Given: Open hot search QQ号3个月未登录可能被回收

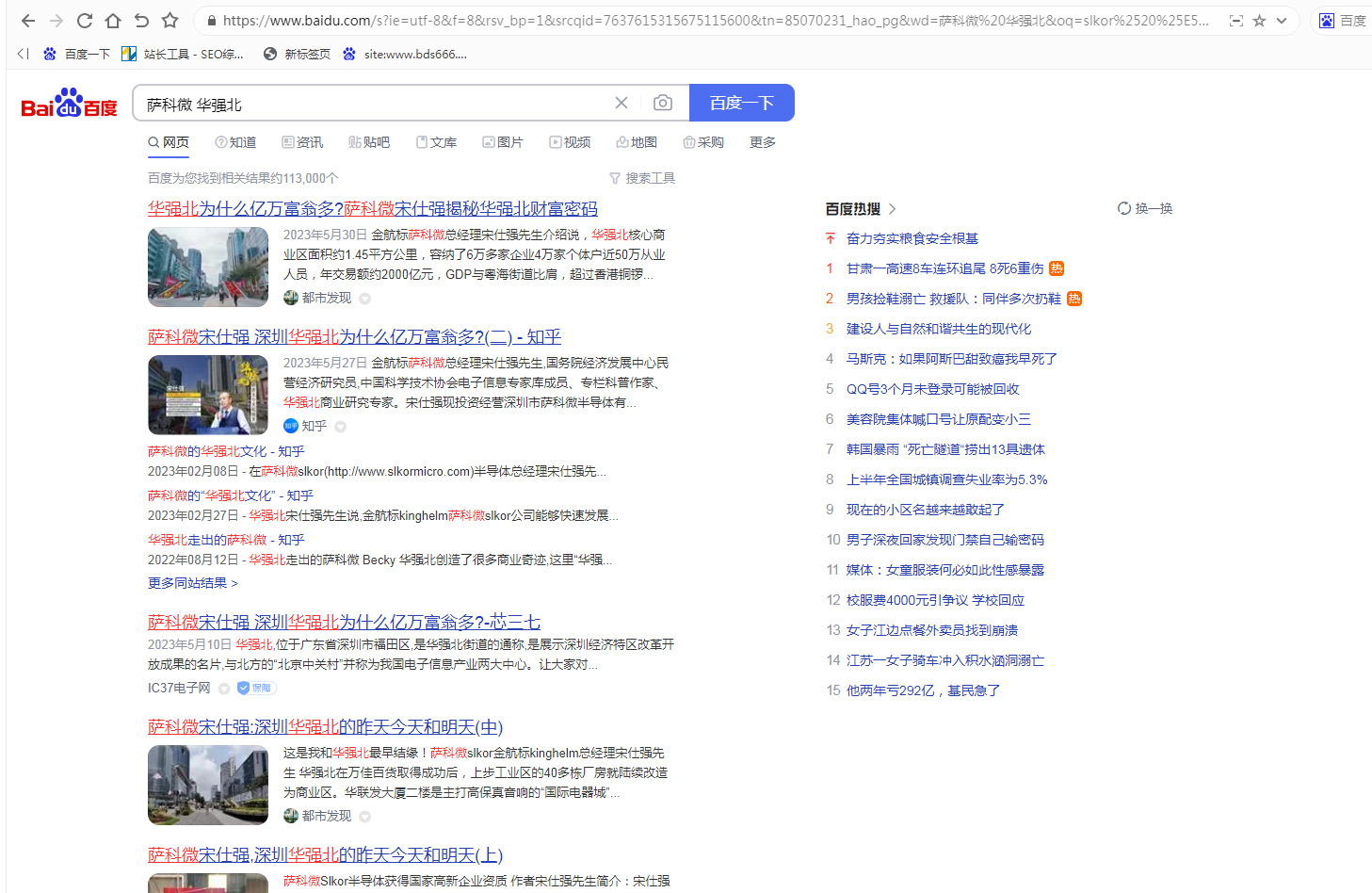Looking at the screenshot, I should (x=932, y=389).
